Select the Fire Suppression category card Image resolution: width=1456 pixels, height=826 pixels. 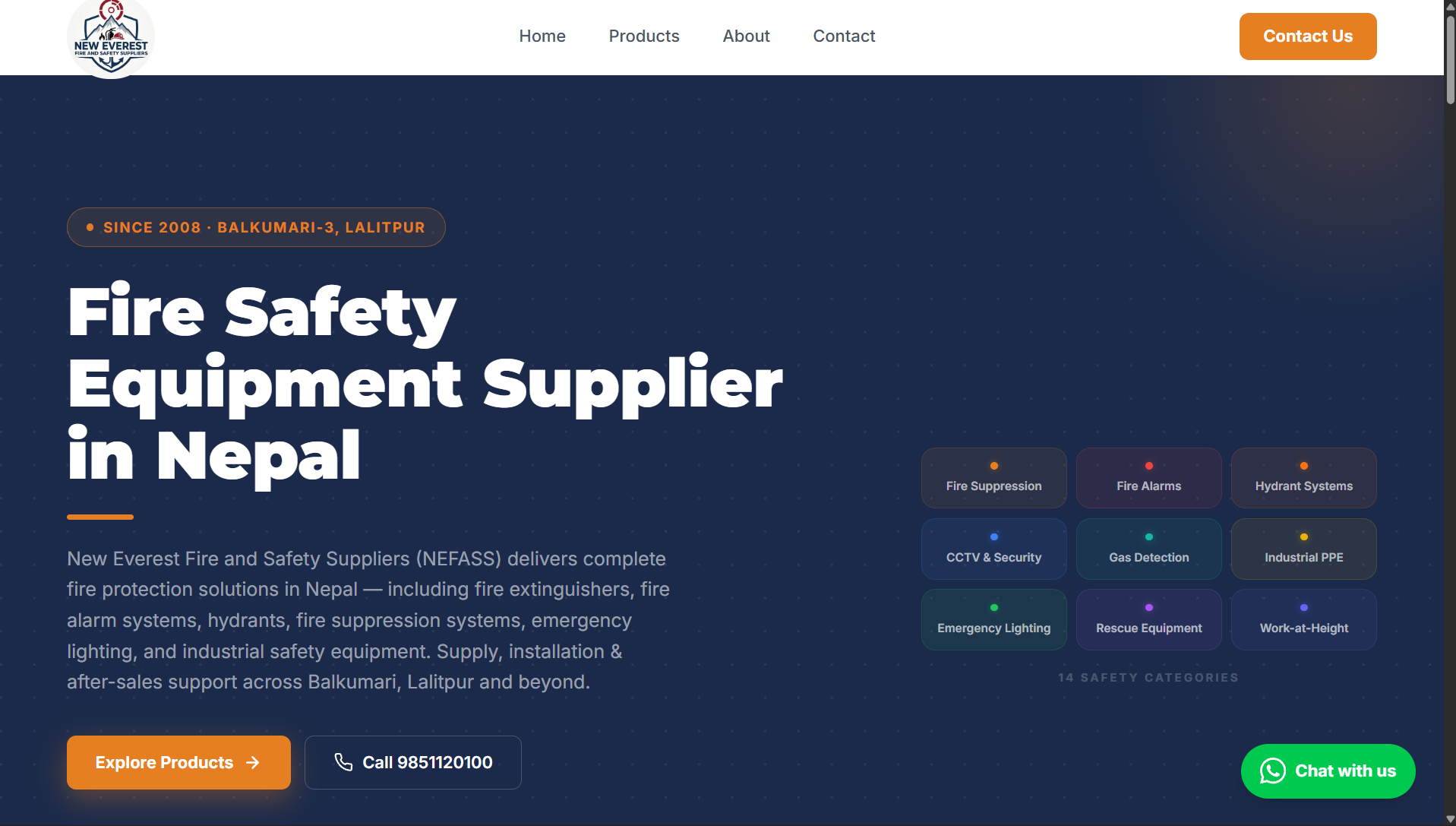pos(993,478)
